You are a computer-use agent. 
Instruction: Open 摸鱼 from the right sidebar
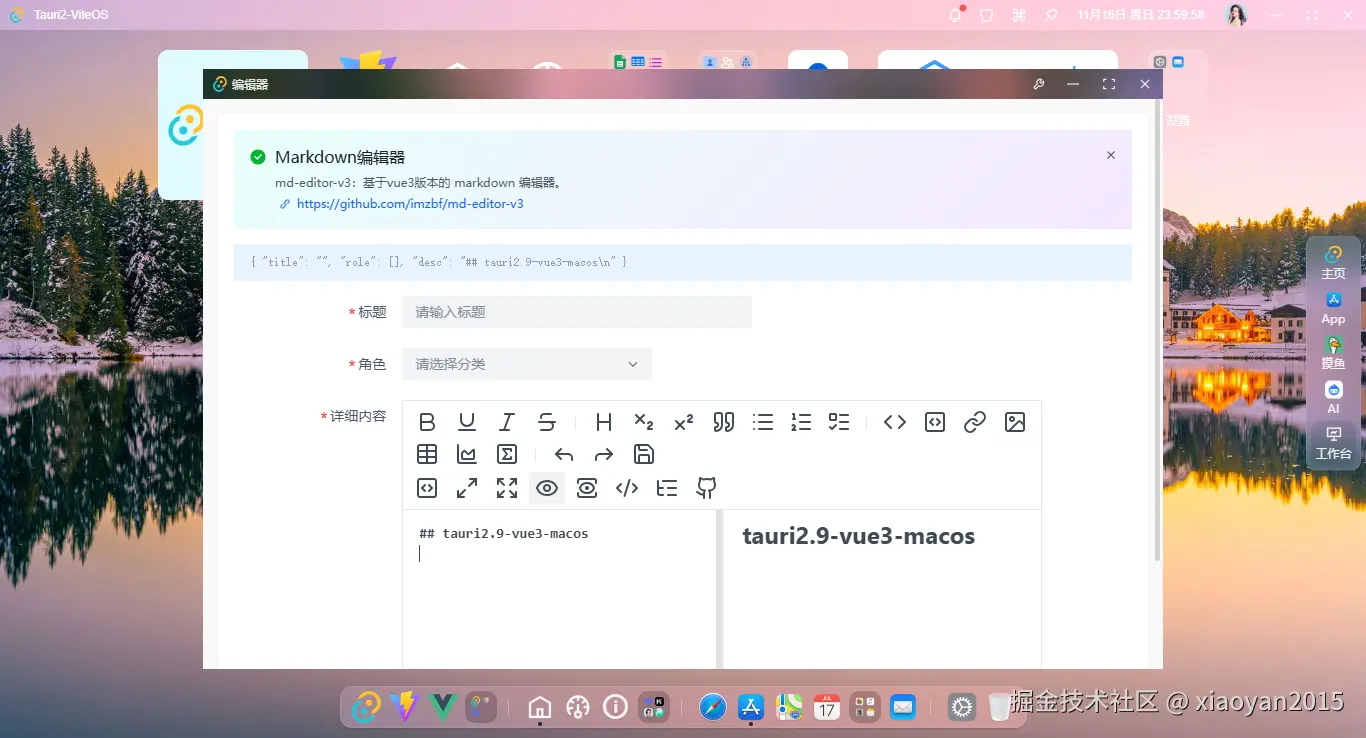pos(1333,352)
